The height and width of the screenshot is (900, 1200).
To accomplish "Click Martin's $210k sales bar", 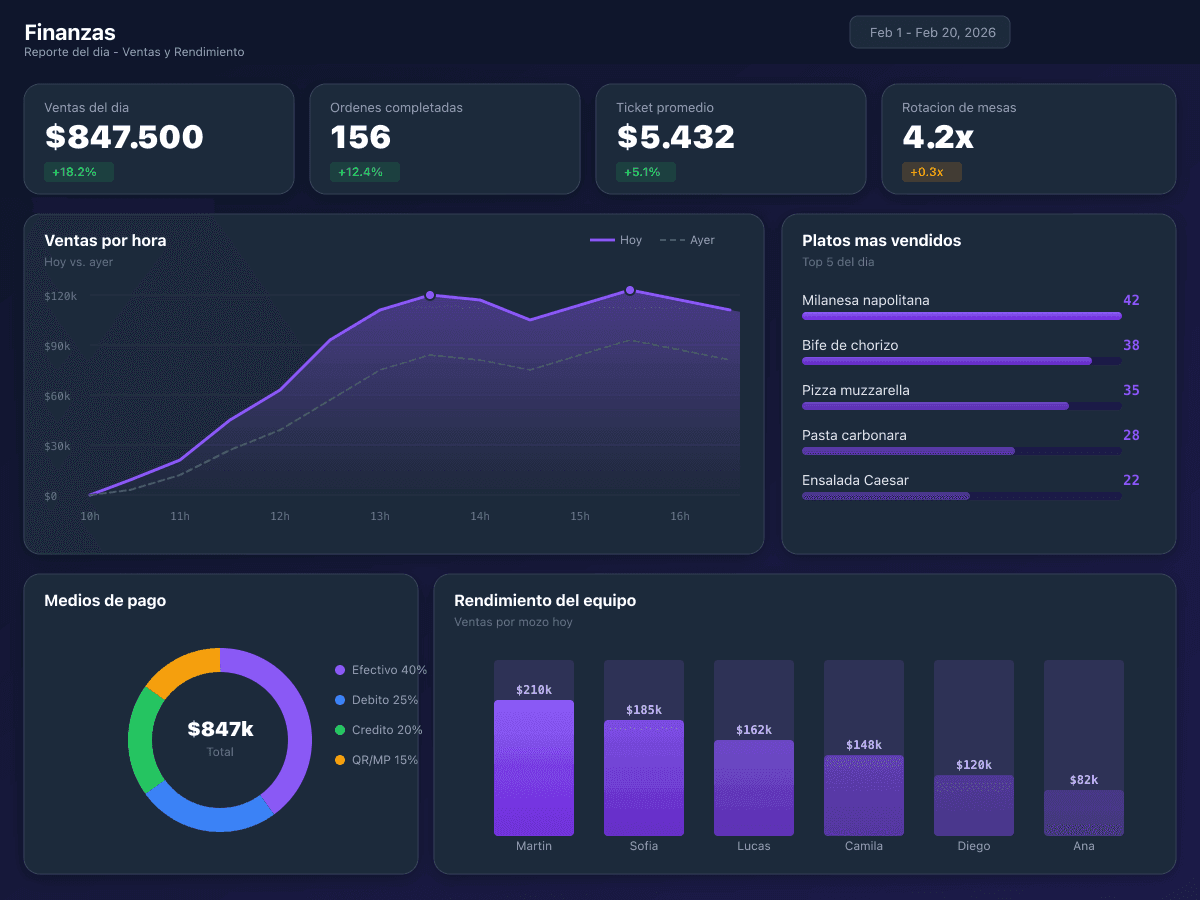I will tap(534, 765).
